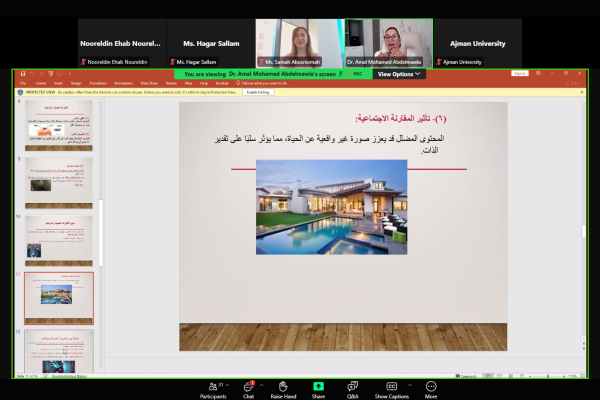The width and height of the screenshot is (600, 400).
Task: Expand the View Options dropdown
Action: (399, 74)
